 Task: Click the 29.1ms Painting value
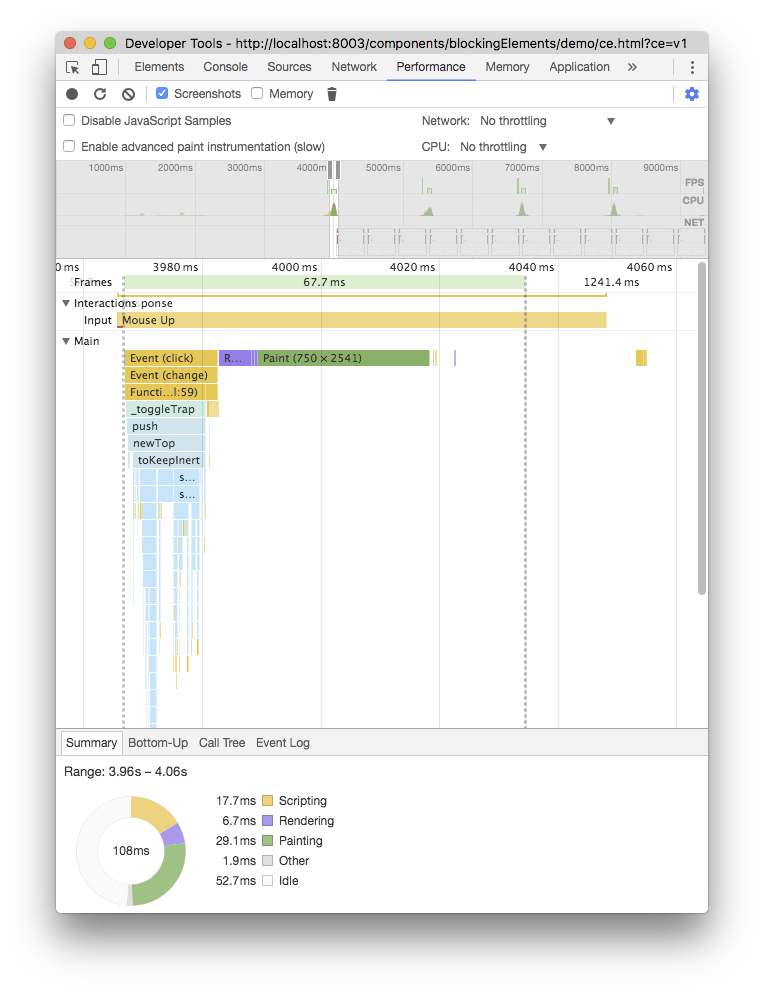pyautogui.click(x=236, y=841)
